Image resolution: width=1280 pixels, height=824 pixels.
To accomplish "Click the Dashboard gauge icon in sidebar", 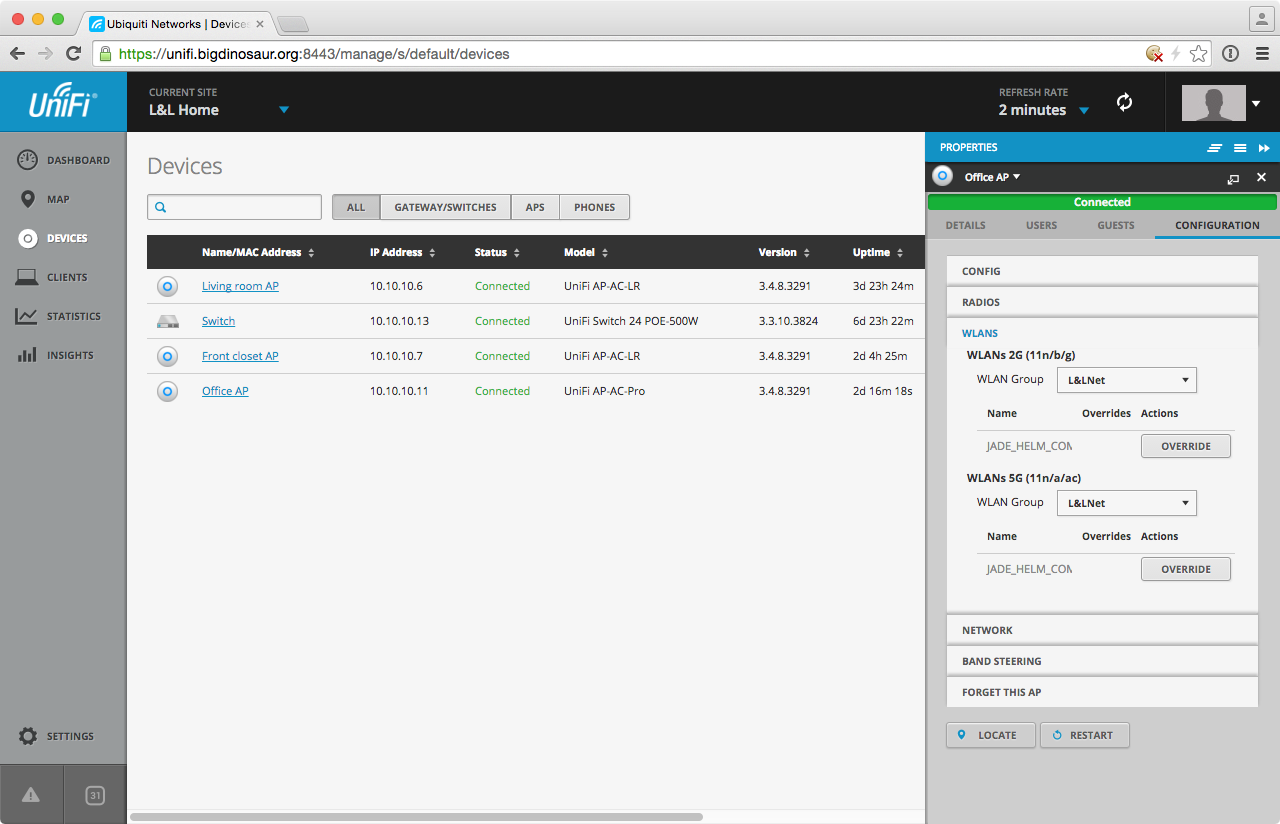I will (28, 160).
